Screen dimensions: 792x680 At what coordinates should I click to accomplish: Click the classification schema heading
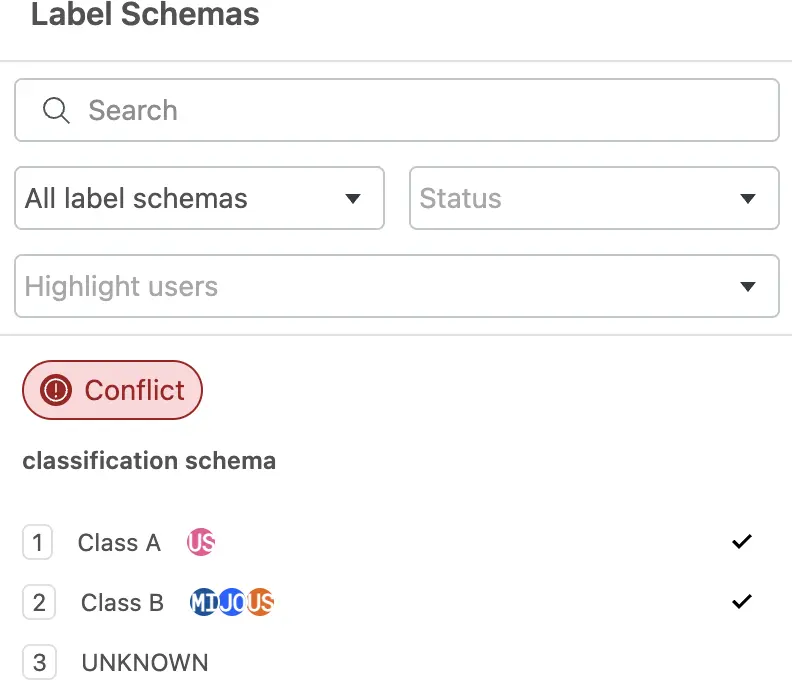point(149,461)
